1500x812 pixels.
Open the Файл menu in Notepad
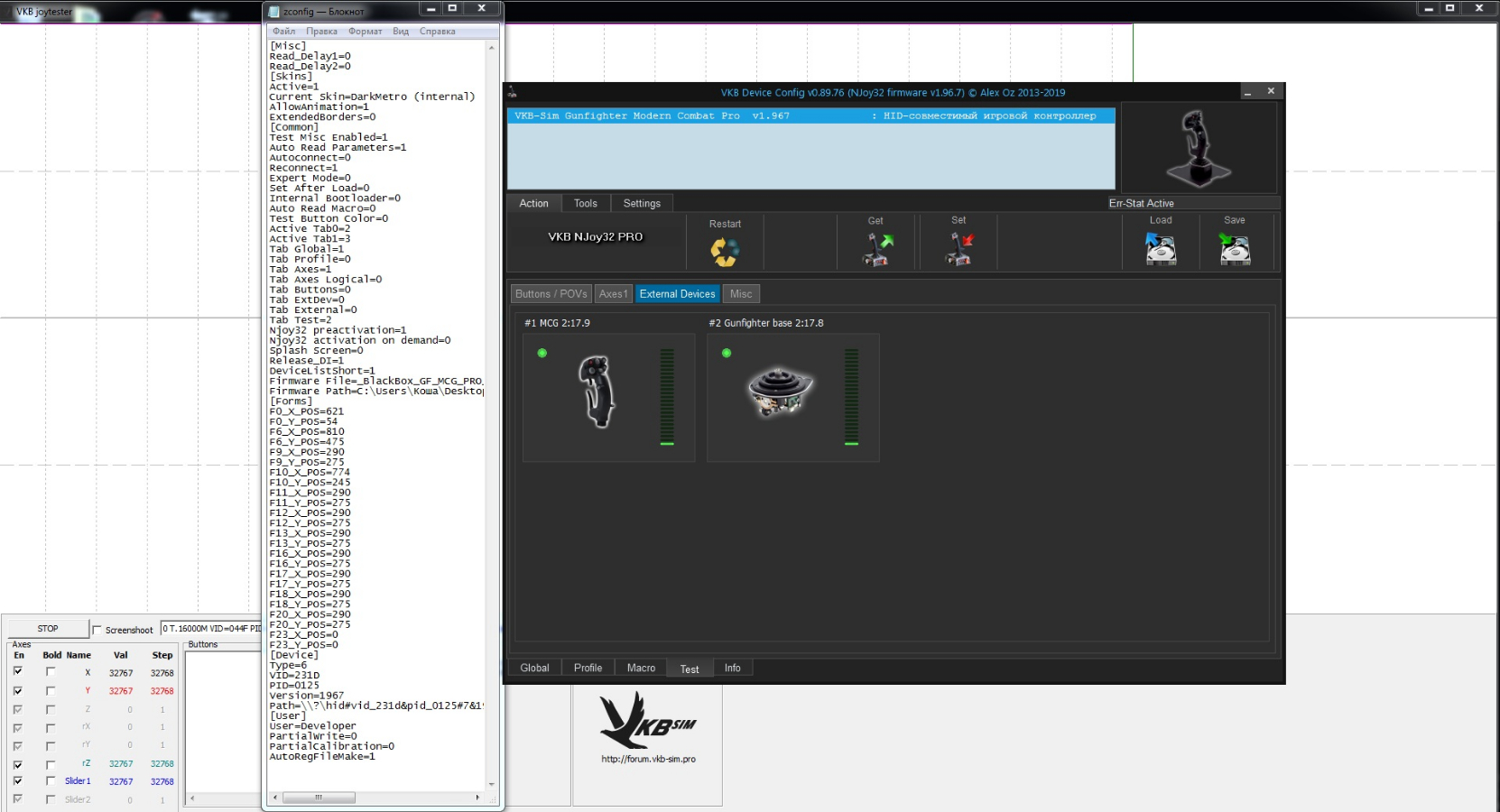tap(284, 32)
